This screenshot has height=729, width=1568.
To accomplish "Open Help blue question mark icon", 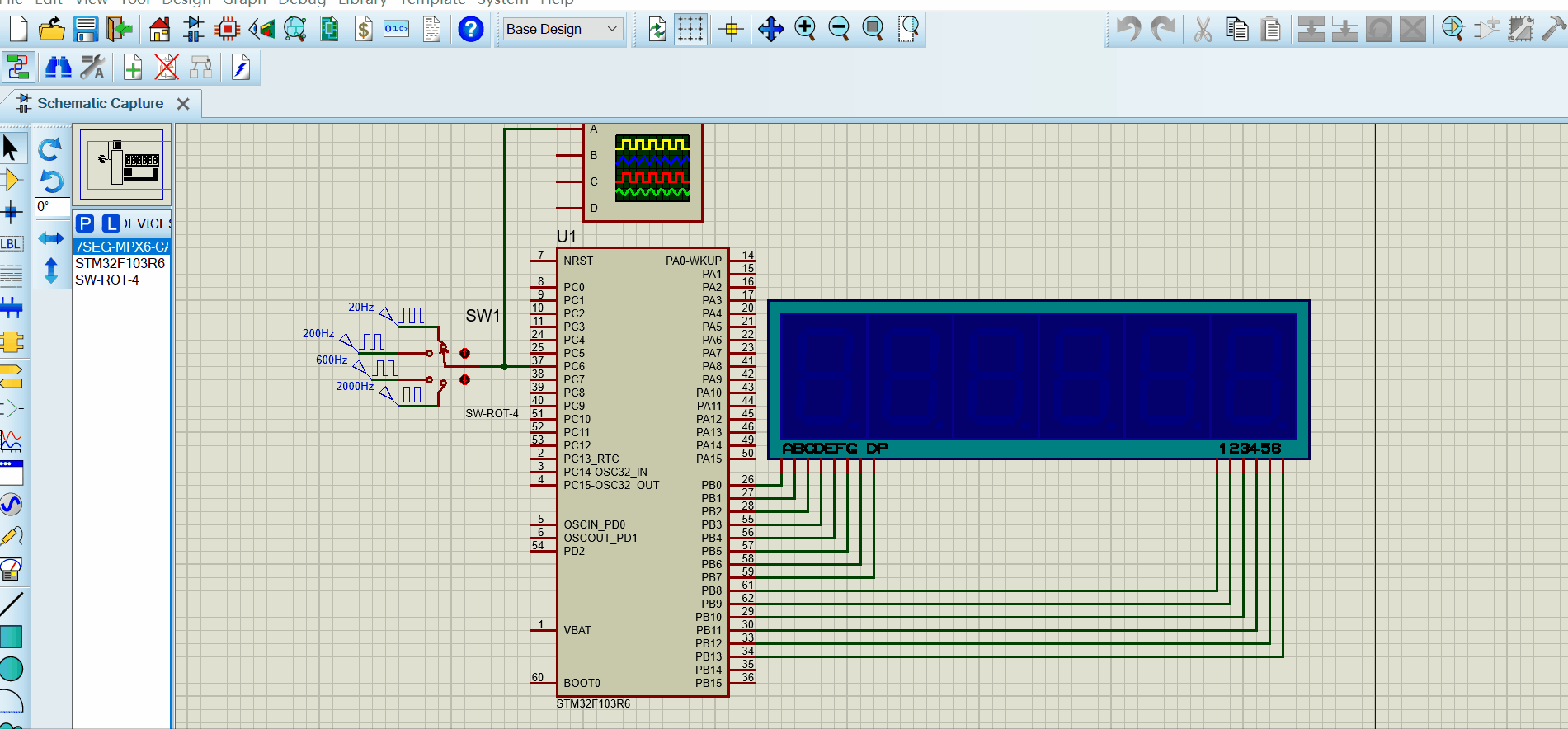I will pos(470,29).
